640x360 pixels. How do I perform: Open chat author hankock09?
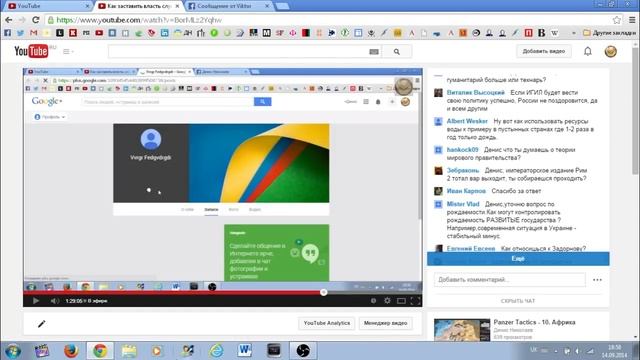[462, 150]
